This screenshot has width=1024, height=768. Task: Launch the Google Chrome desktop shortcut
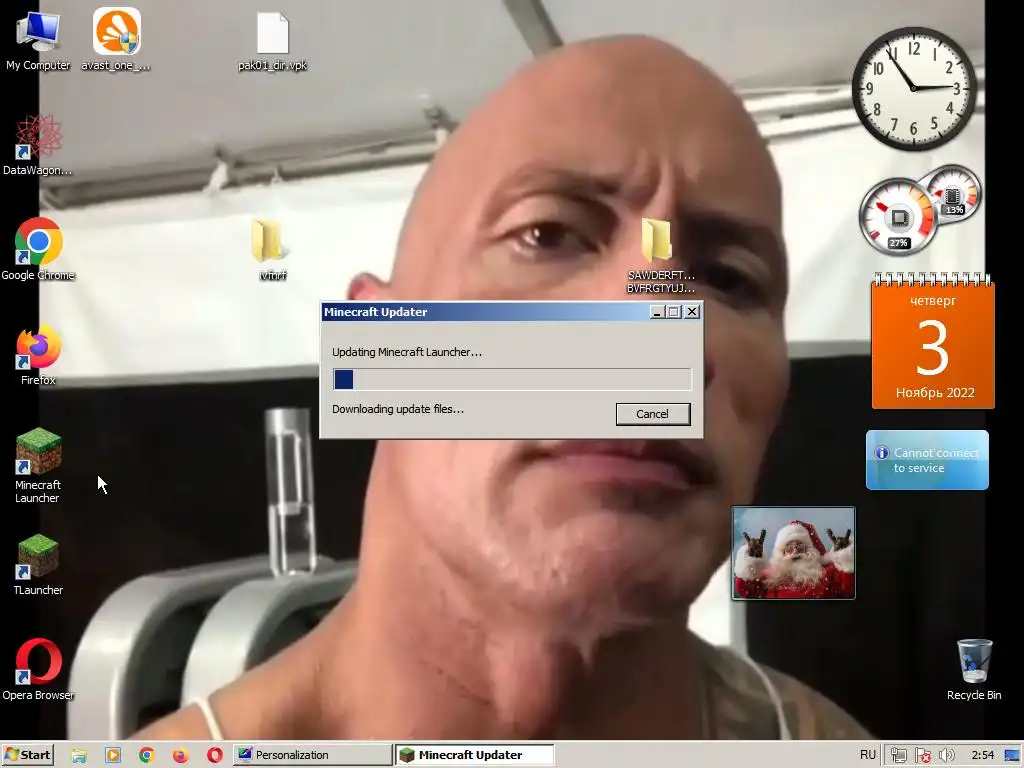point(38,249)
